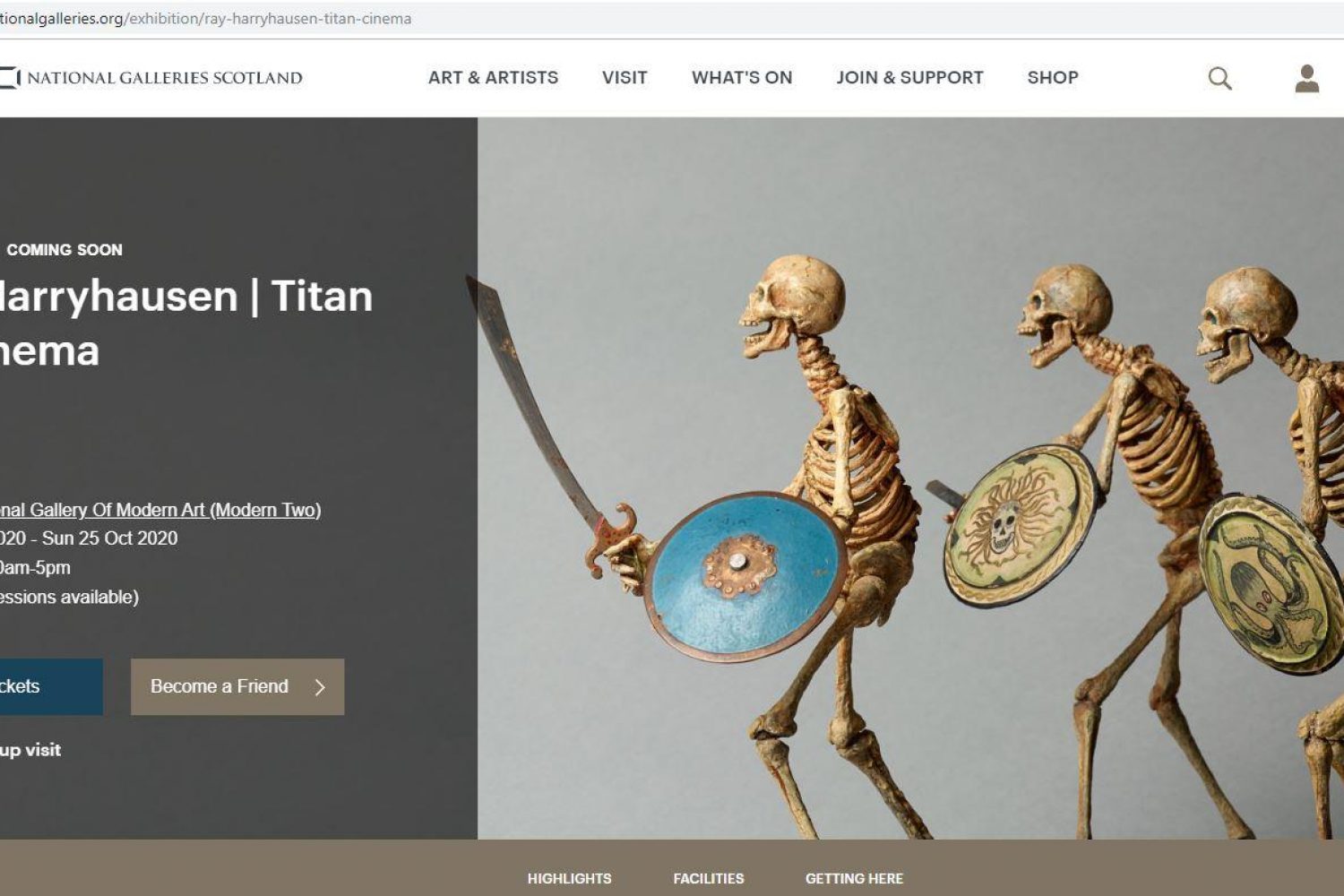The image size is (1344, 896).
Task: Open the Gallery Of Modern Art link
Action: [160, 510]
